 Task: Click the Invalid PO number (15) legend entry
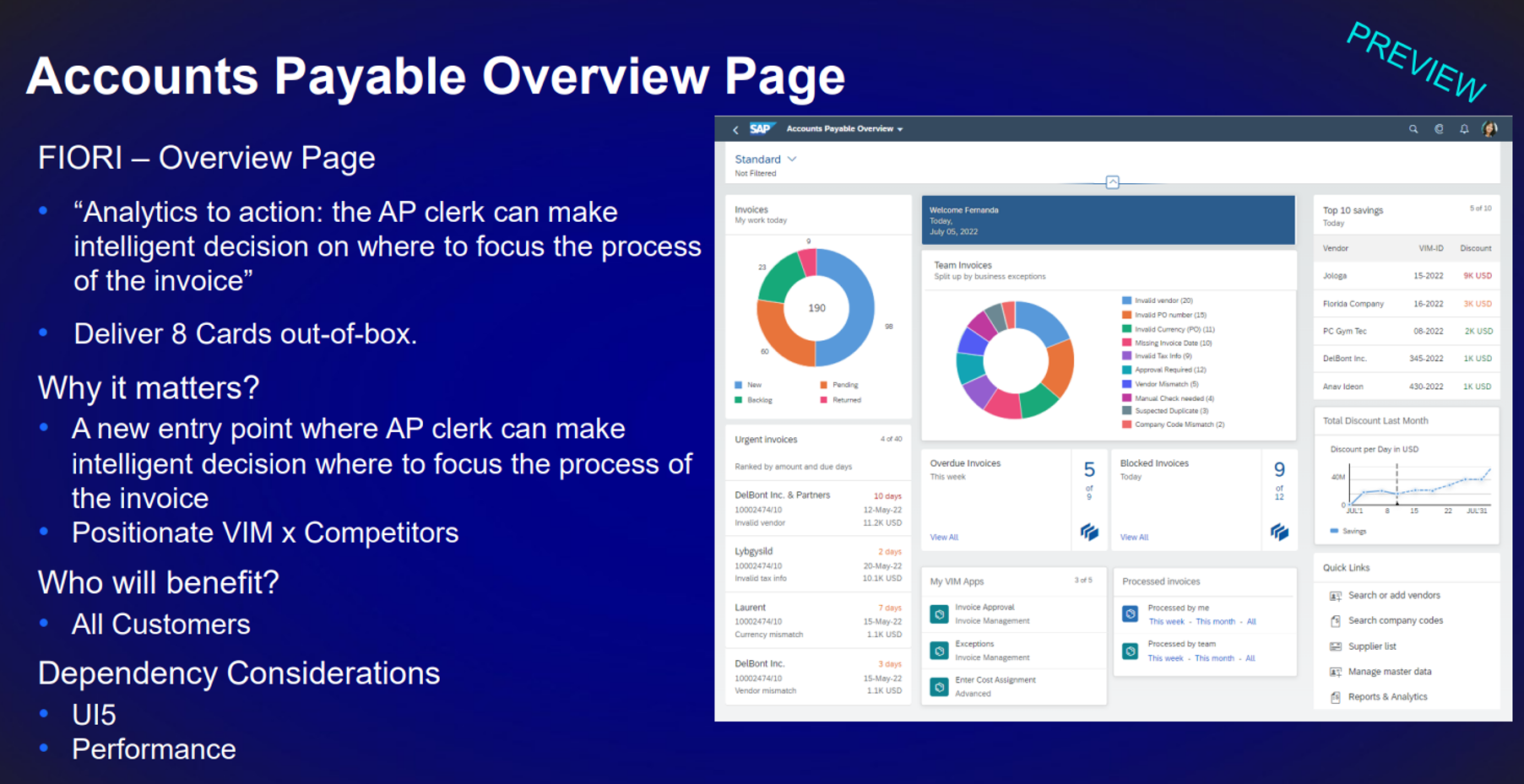[1164, 315]
